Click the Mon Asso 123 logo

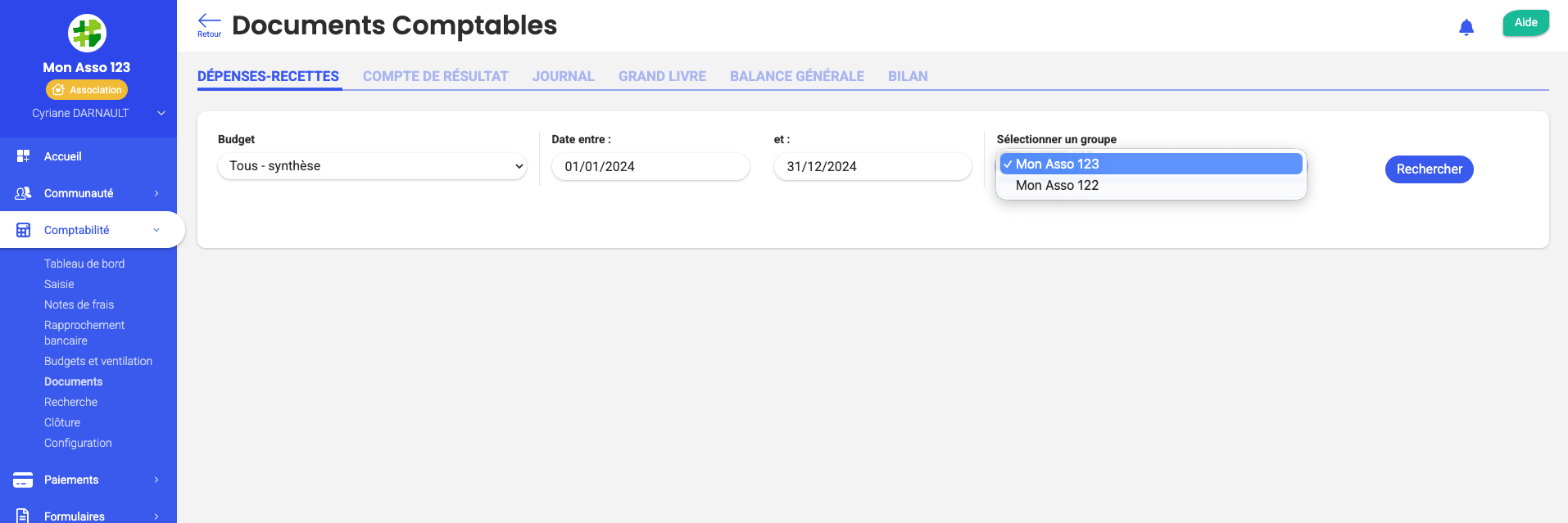(x=87, y=34)
